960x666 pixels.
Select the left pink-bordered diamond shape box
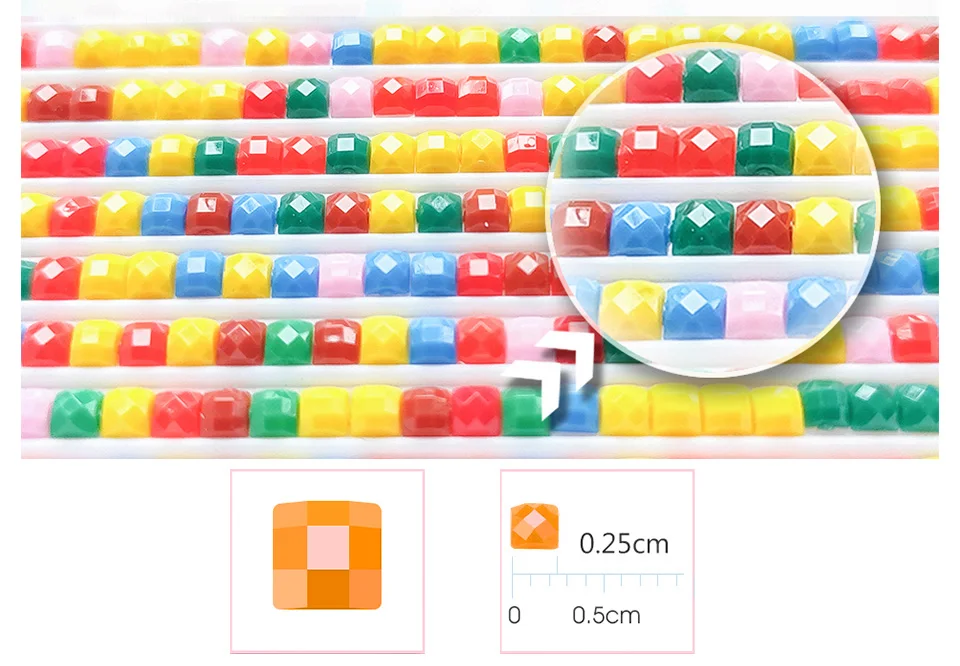tap(327, 561)
